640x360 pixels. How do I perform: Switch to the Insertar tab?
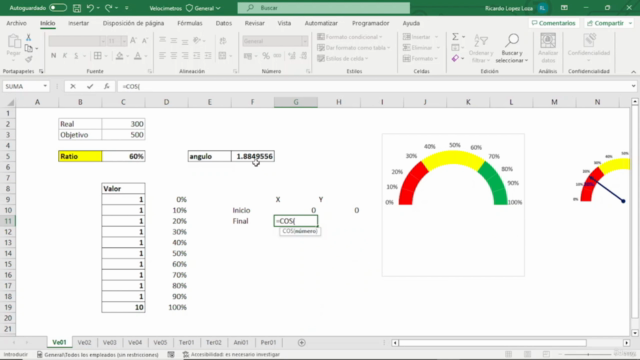[x=78, y=23]
